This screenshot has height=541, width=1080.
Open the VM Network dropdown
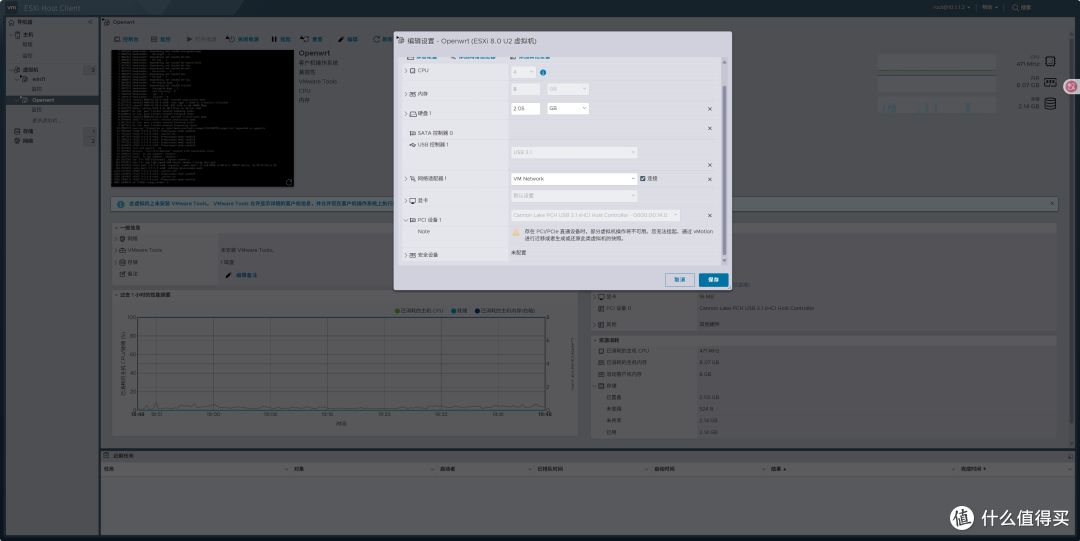click(x=574, y=178)
